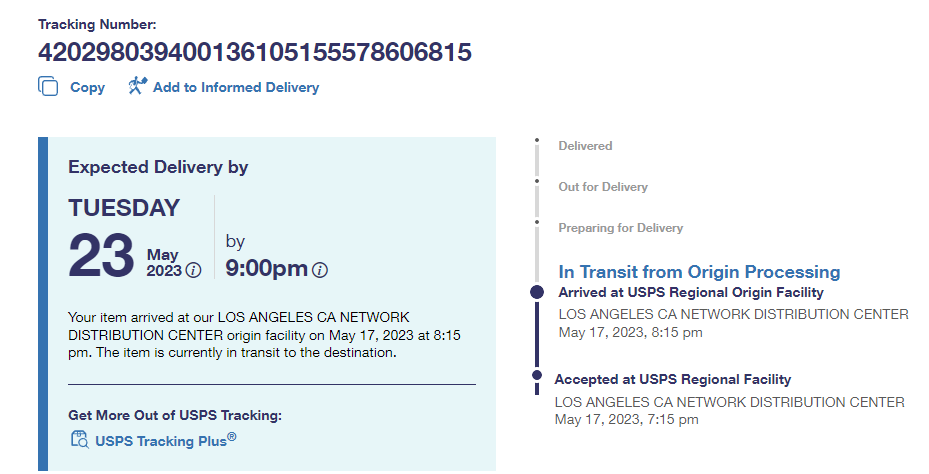The image size is (929, 474).
Task: Click the Delivered step in the timeline
Action: pos(585,146)
